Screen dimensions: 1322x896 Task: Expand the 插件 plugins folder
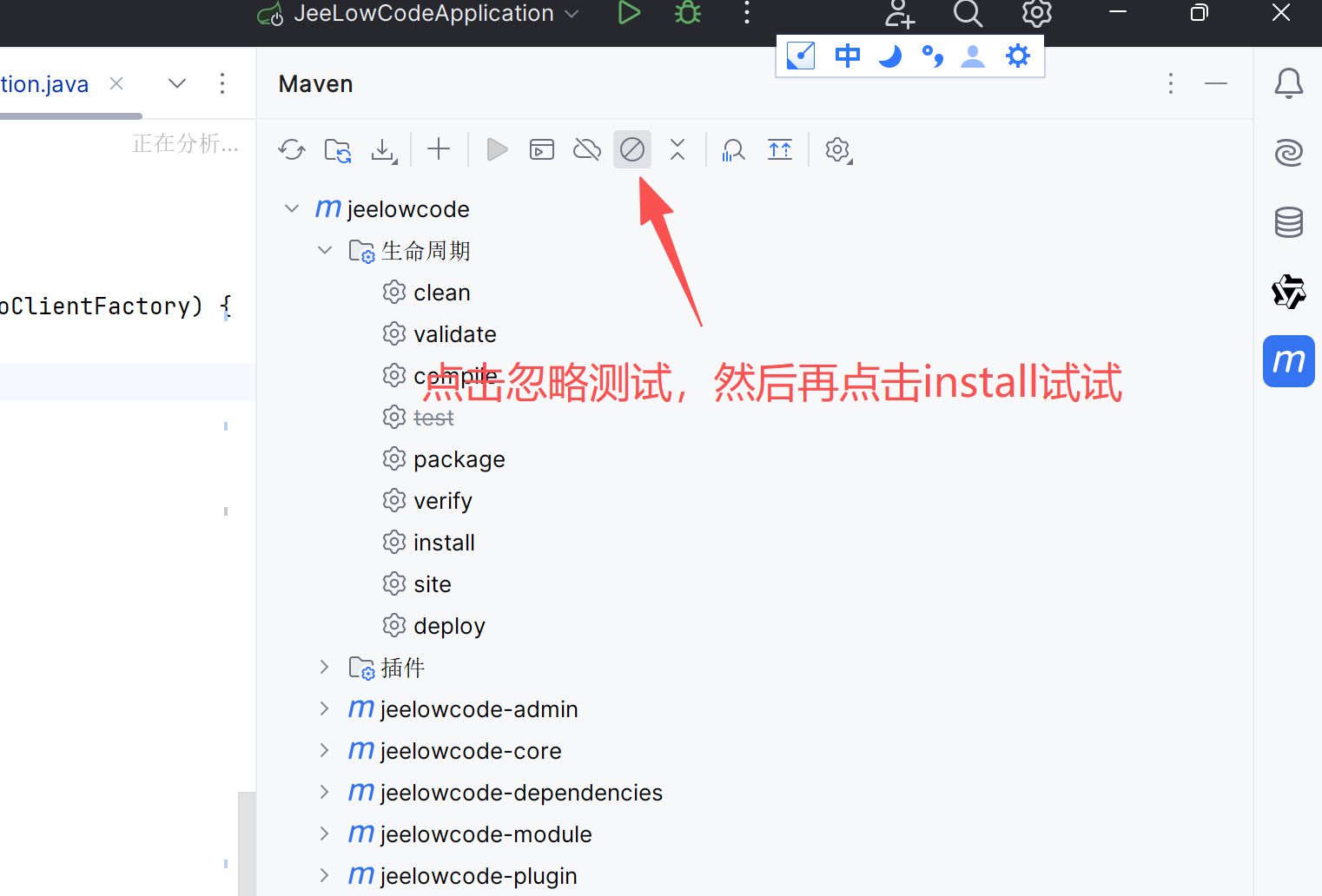click(x=324, y=667)
